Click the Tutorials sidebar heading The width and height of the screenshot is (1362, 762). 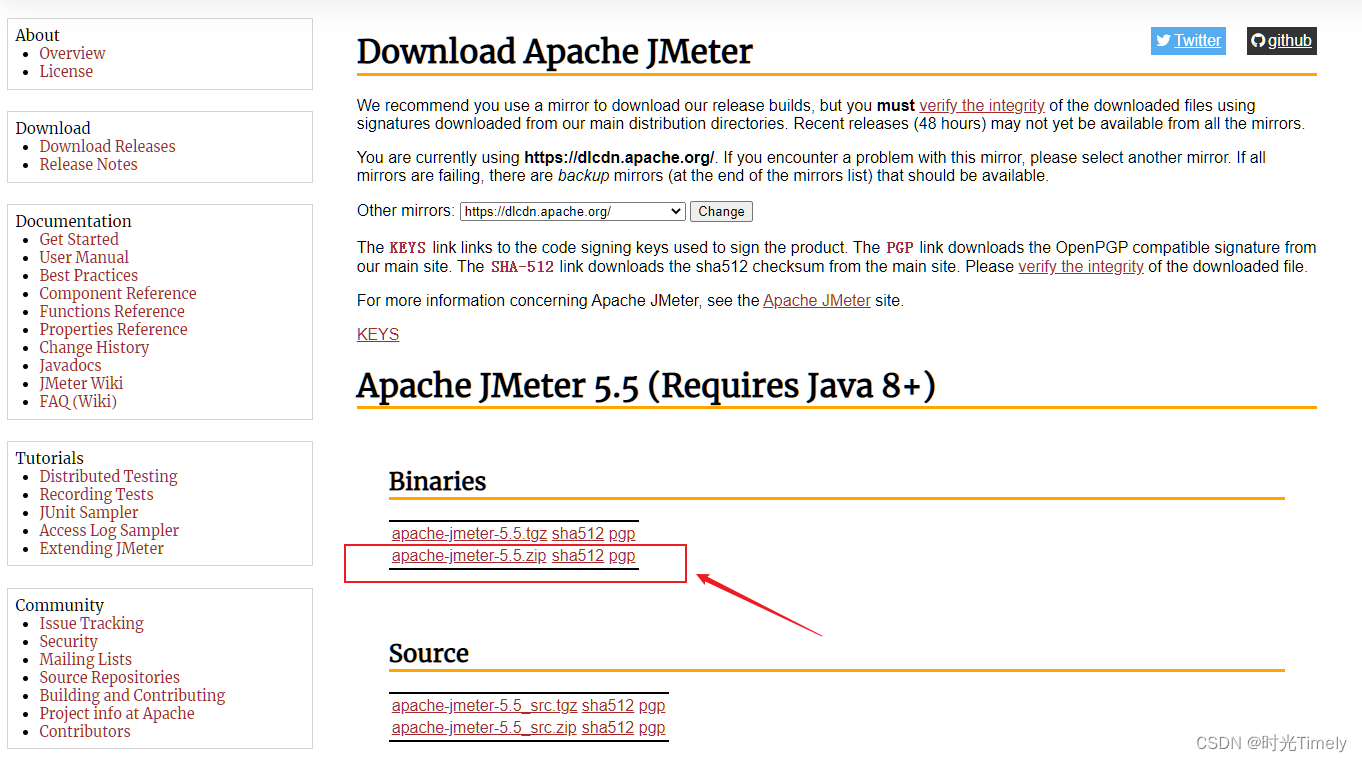(50, 458)
